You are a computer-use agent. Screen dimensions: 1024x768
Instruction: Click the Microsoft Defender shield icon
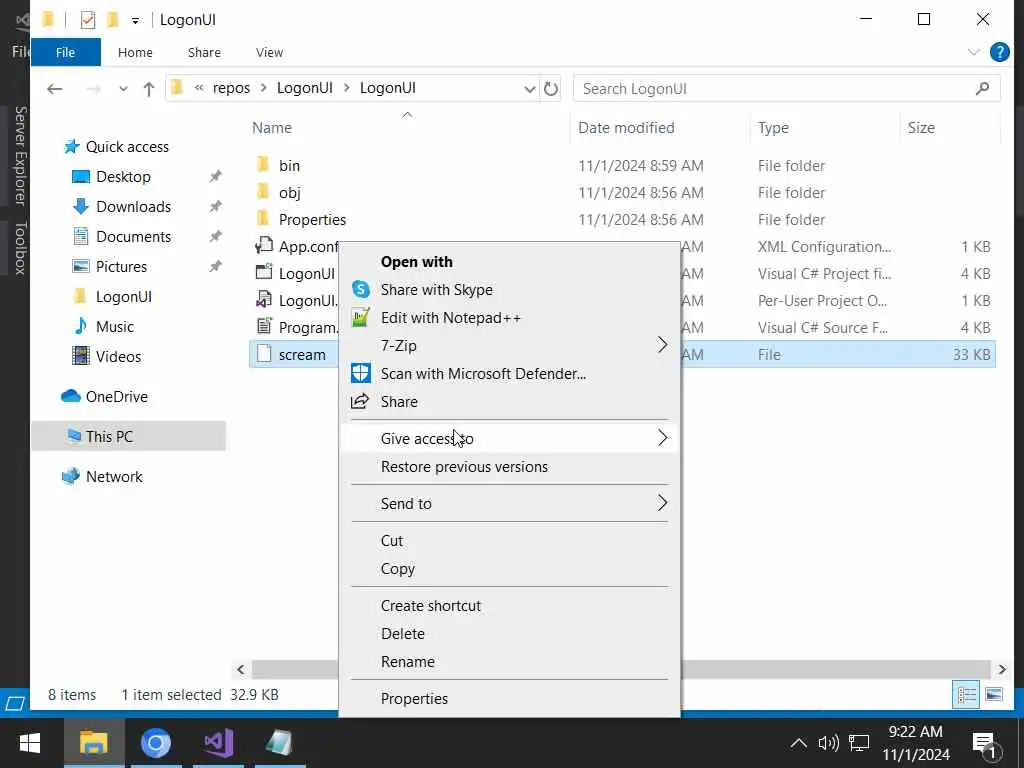pos(360,374)
